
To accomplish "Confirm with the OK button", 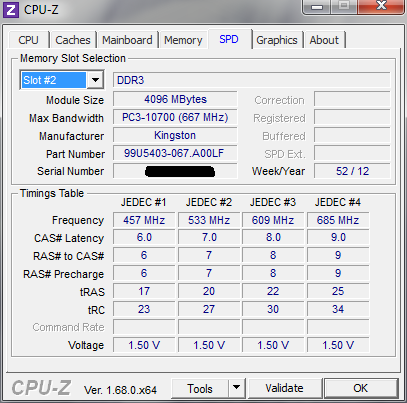I will pos(361,388).
